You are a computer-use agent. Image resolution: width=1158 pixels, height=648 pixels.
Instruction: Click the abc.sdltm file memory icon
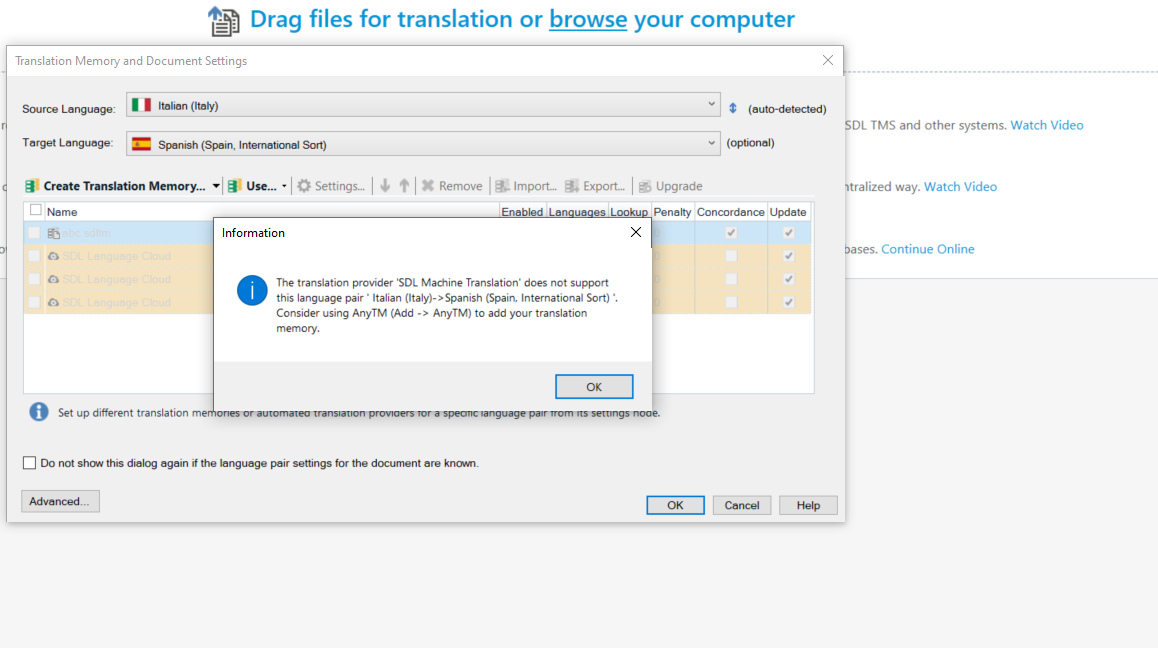pos(54,233)
